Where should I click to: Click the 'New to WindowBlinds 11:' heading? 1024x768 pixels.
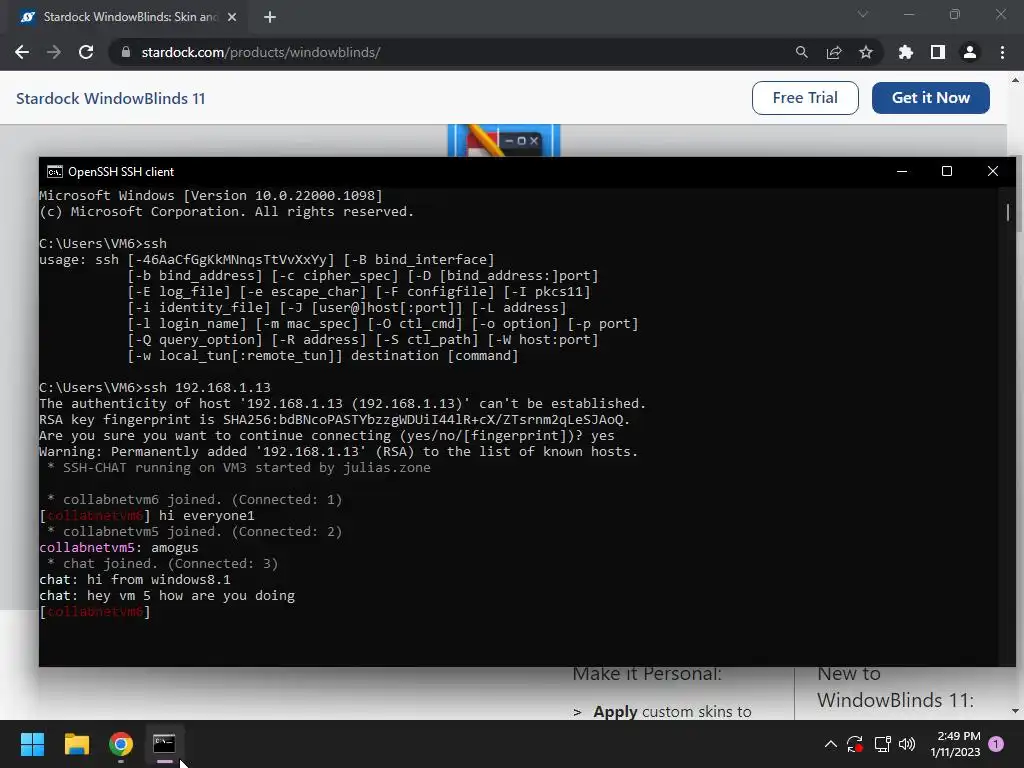click(x=895, y=687)
